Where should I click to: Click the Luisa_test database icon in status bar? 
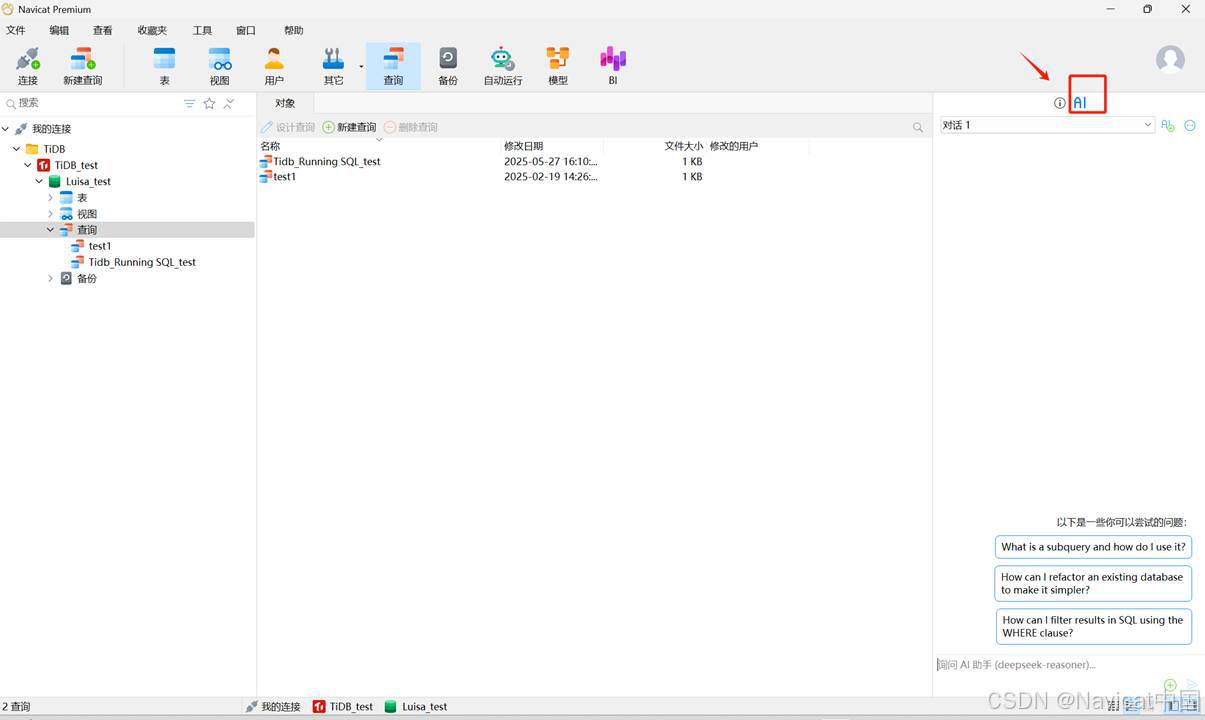tap(391, 706)
